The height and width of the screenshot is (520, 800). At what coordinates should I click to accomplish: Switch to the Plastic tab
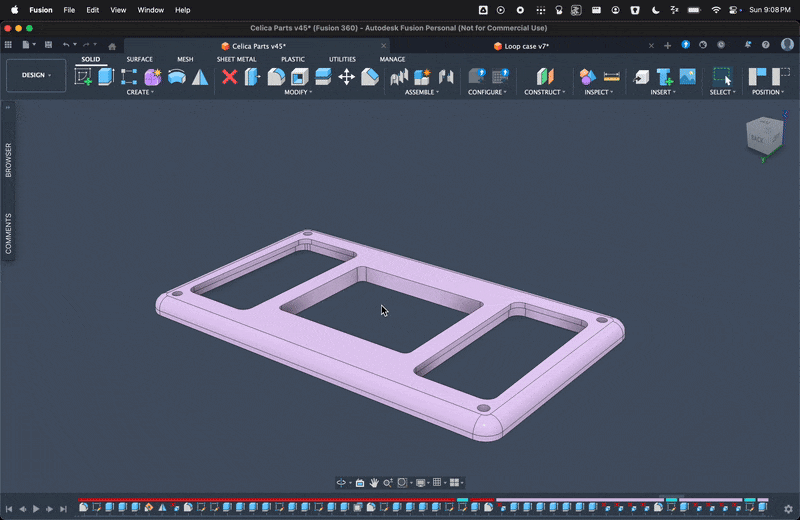click(x=293, y=59)
